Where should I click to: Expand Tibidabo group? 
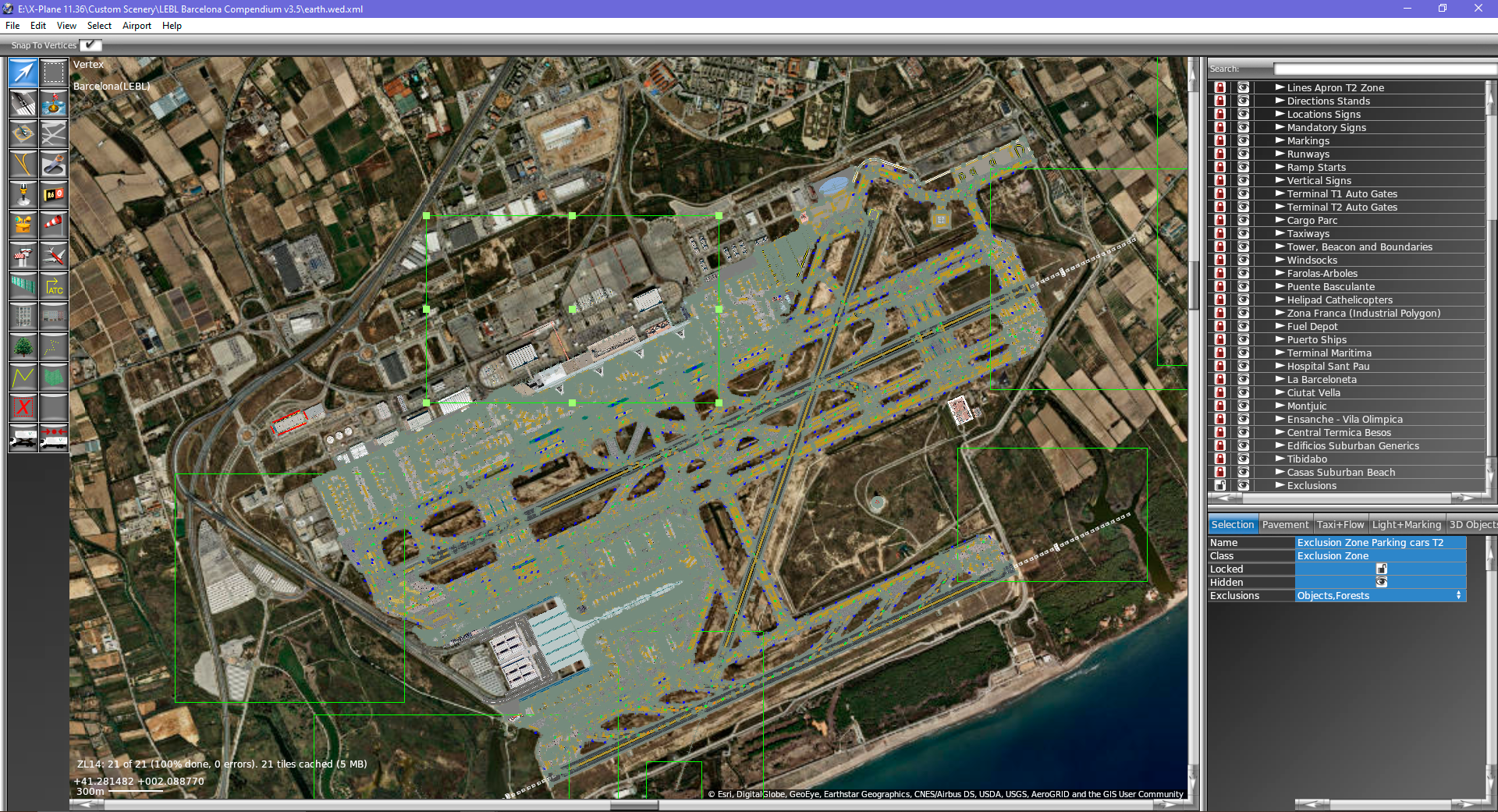tap(1280, 459)
